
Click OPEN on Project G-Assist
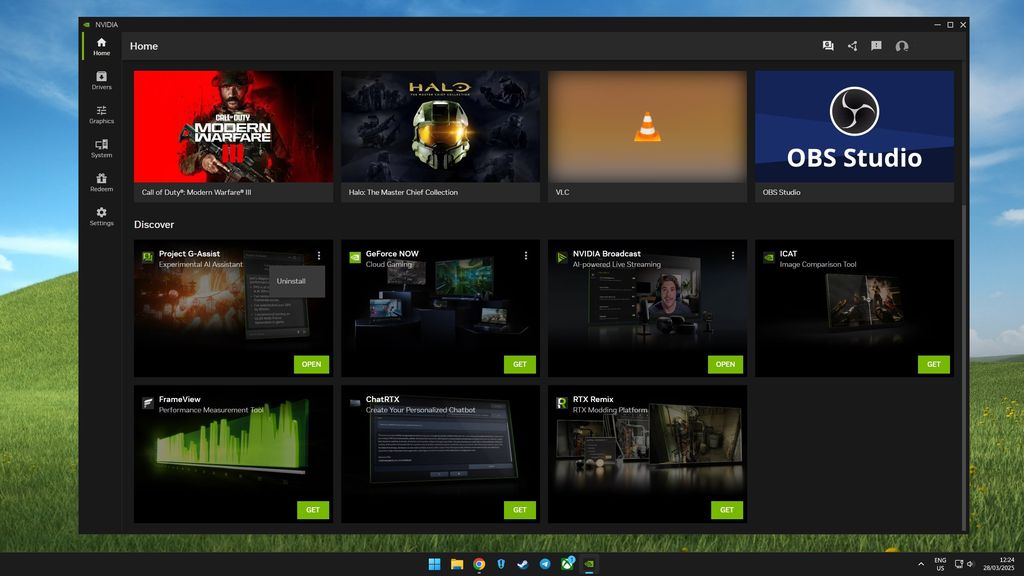[311, 364]
